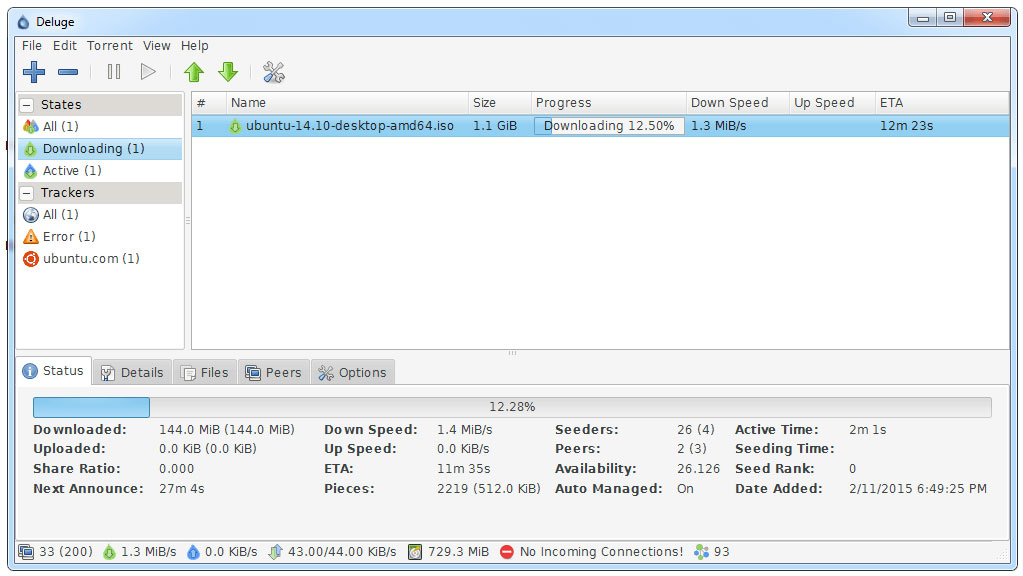Click the Peers value 2 (3)
This screenshot has height=576, width=1023.
692,449
